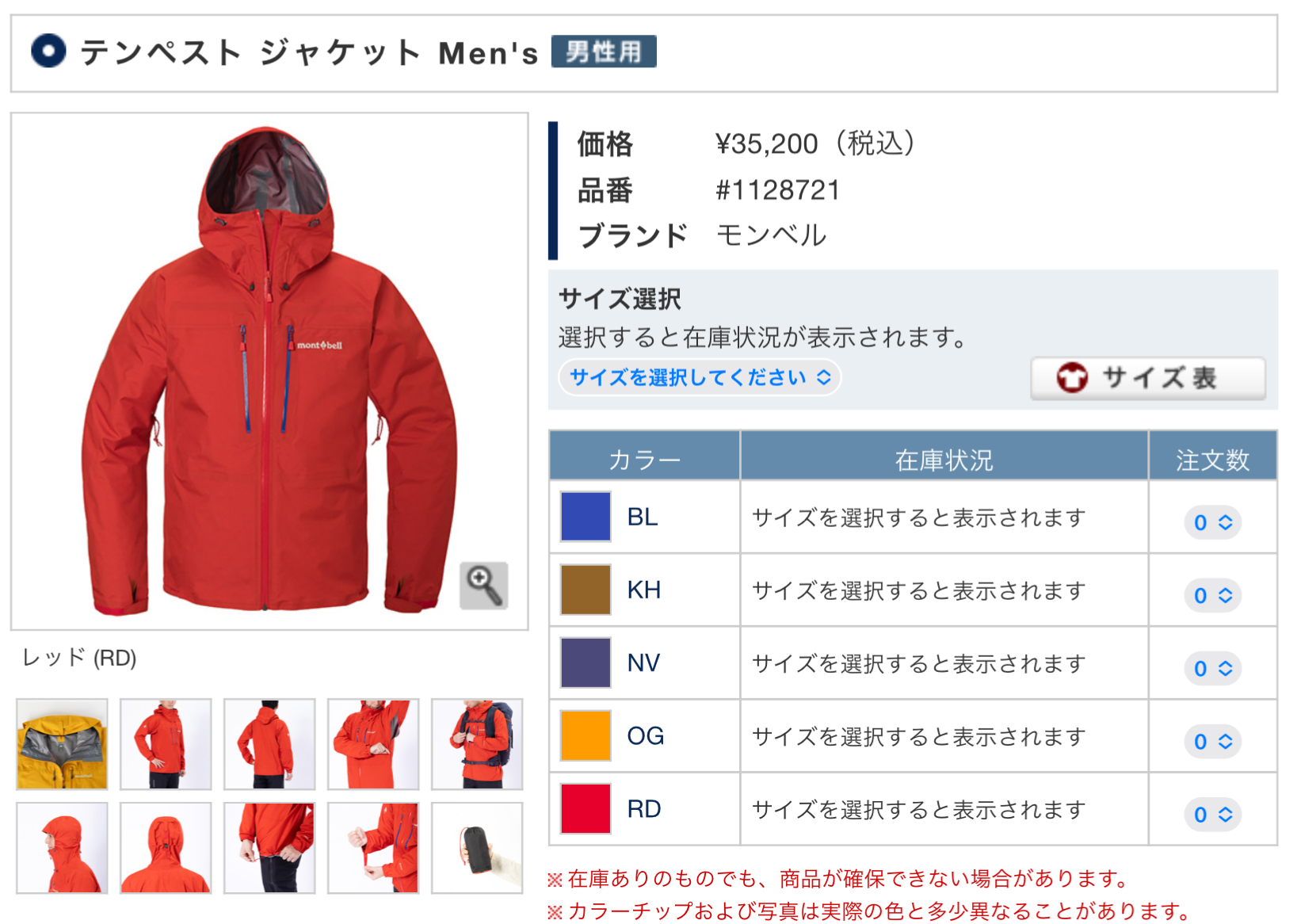Viewport: 1297px width, 924px height.
Task: Select the brown KH color swatch
Action: (586, 590)
